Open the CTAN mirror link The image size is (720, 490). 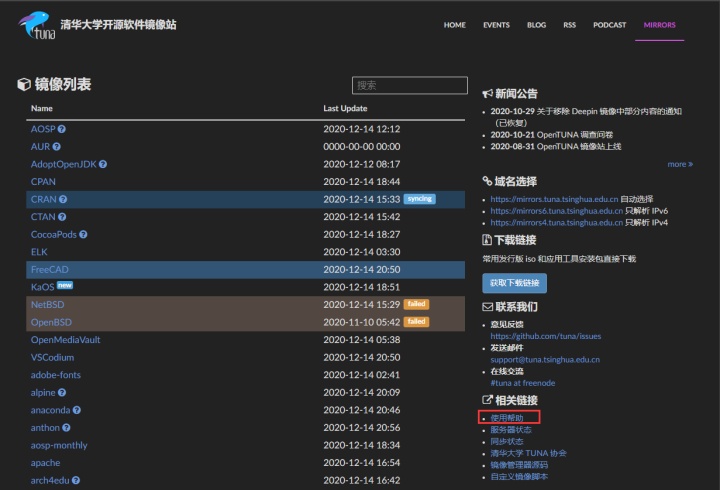click(x=43, y=217)
